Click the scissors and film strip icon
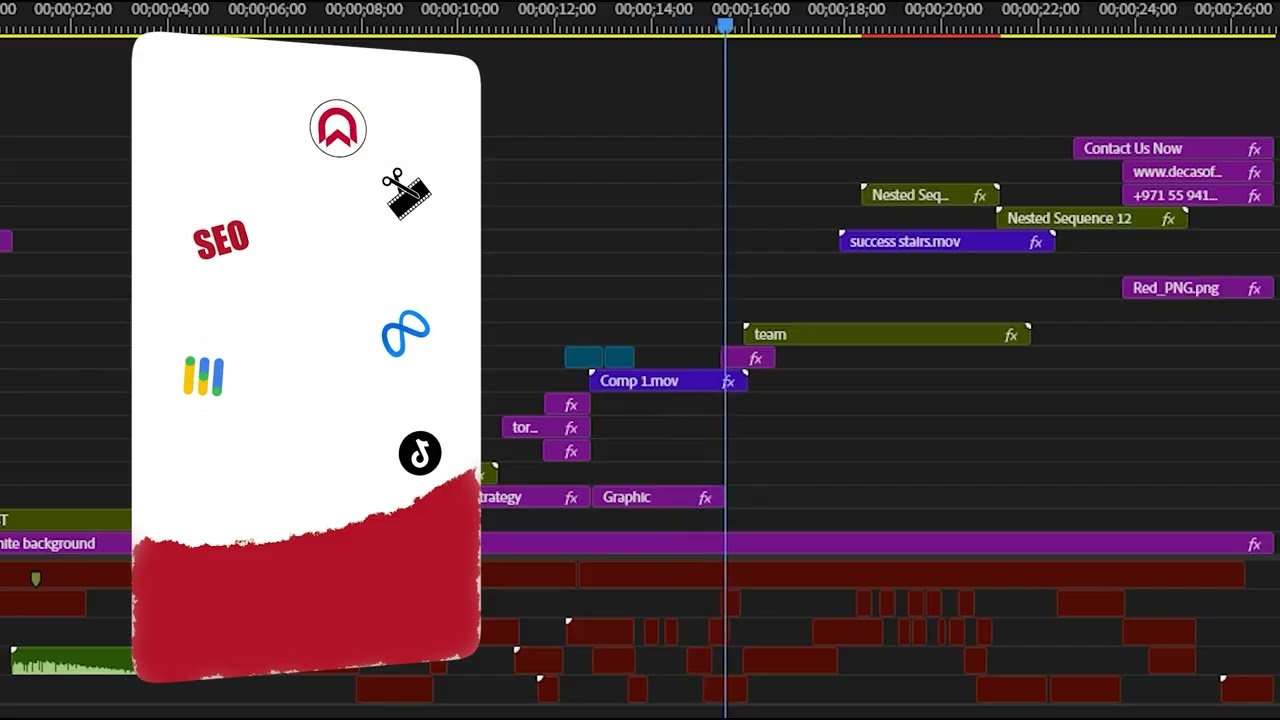1280x720 pixels. coord(405,194)
